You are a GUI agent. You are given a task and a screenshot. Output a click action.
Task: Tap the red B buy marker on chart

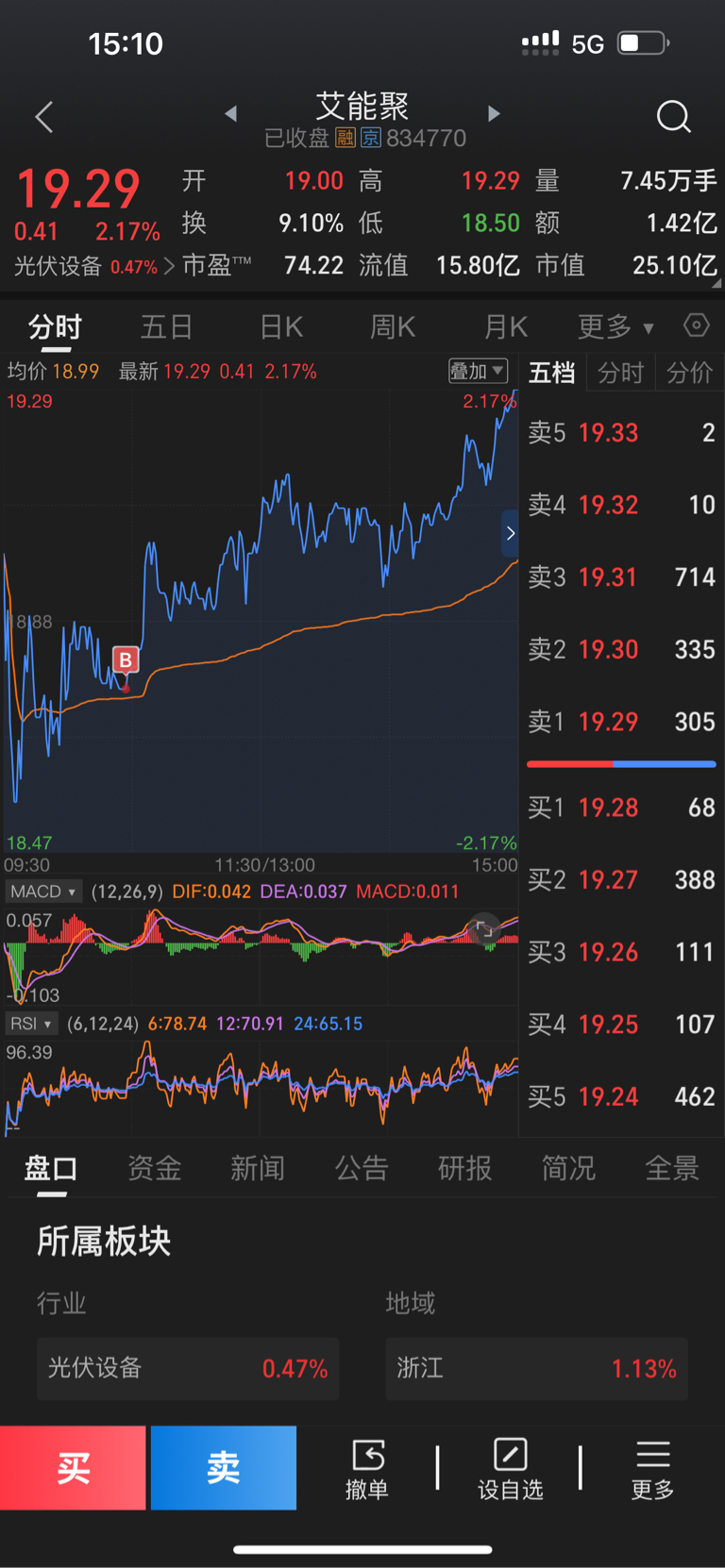coord(126,659)
